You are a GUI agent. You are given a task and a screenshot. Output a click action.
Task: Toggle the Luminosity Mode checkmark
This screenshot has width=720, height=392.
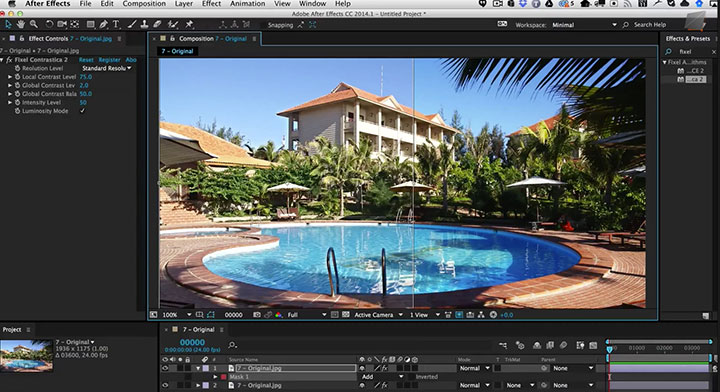click(83, 111)
